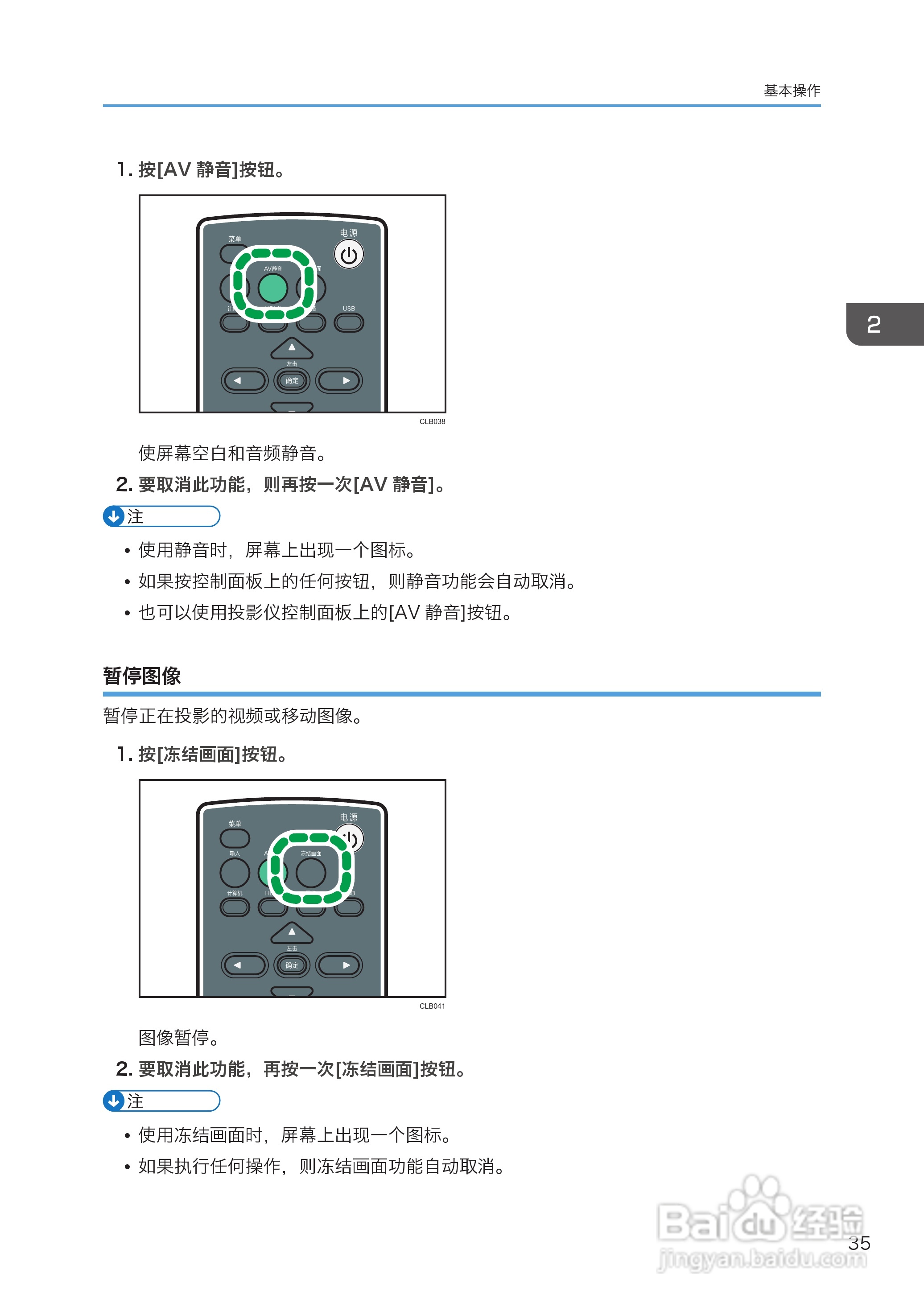Click the USB button on the top remote
The width and height of the screenshot is (924, 1311).
pos(349,322)
